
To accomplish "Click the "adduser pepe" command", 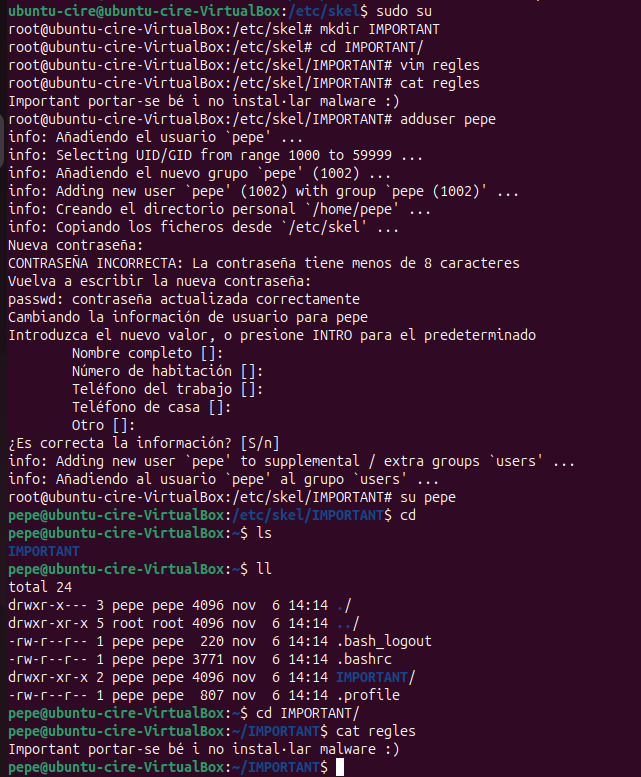I will 447,120.
